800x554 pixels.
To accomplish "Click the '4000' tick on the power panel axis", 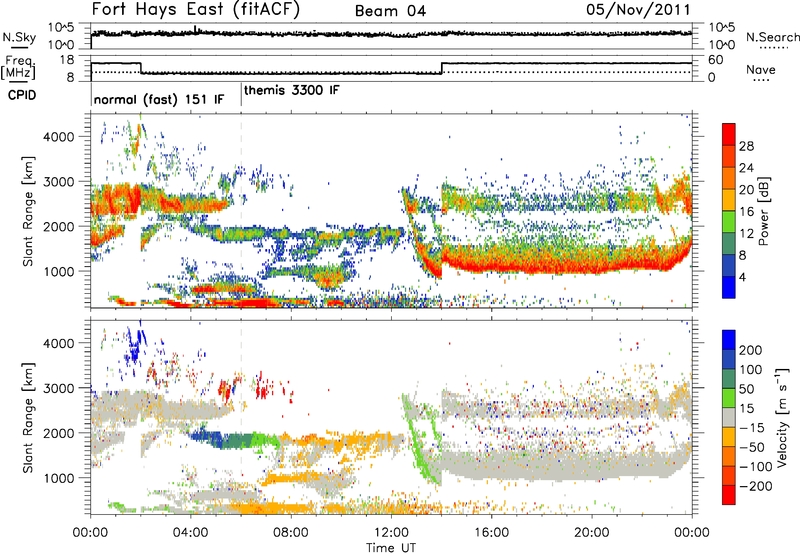I will (59, 137).
